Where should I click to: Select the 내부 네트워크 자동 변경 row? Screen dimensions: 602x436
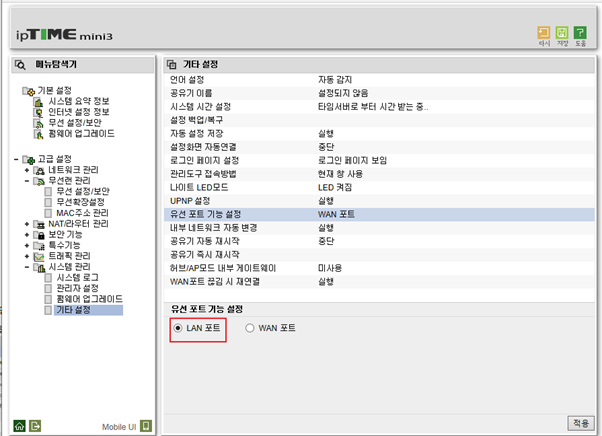379,228
